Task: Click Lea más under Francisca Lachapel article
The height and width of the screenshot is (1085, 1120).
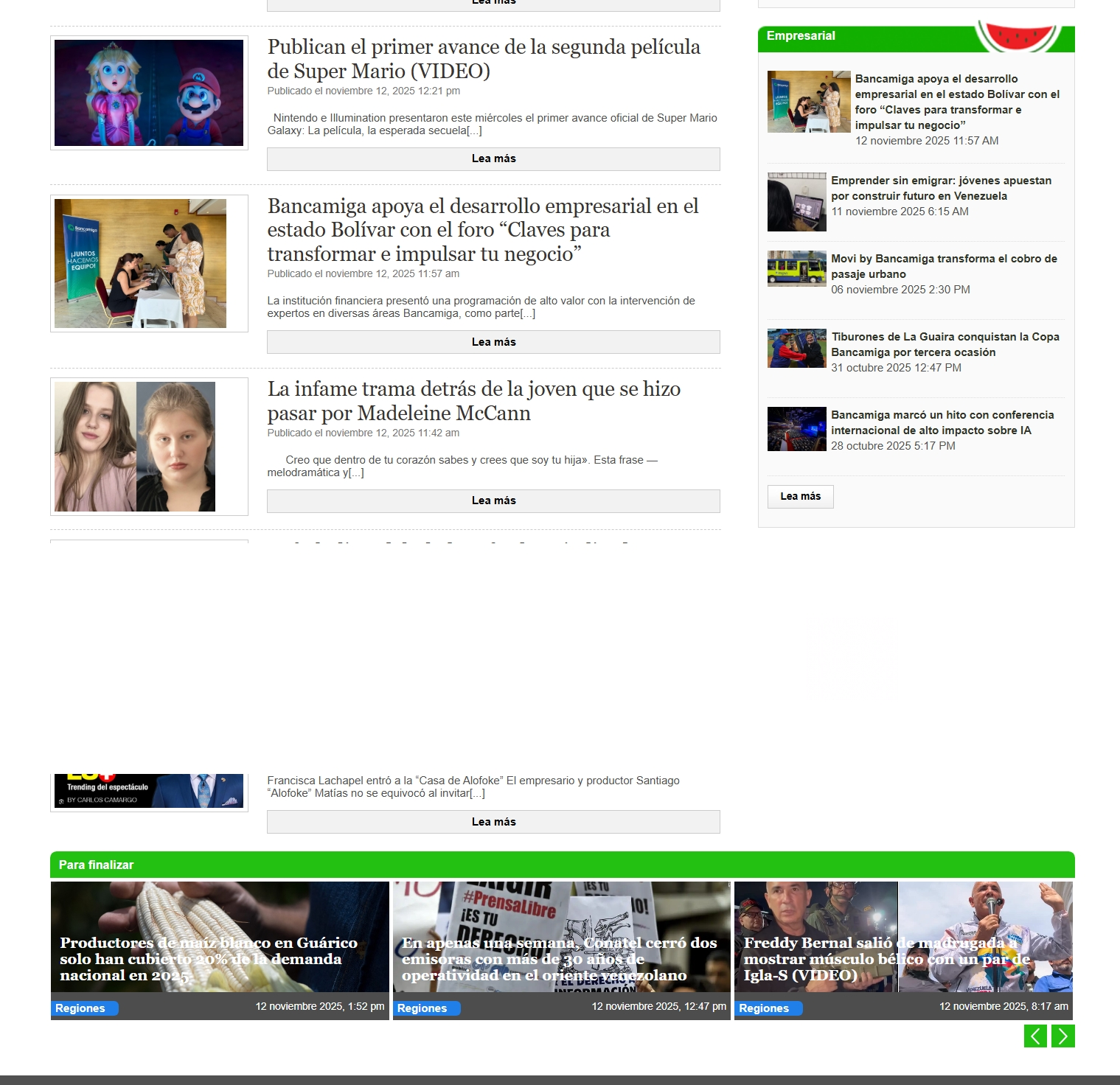Action: click(493, 822)
